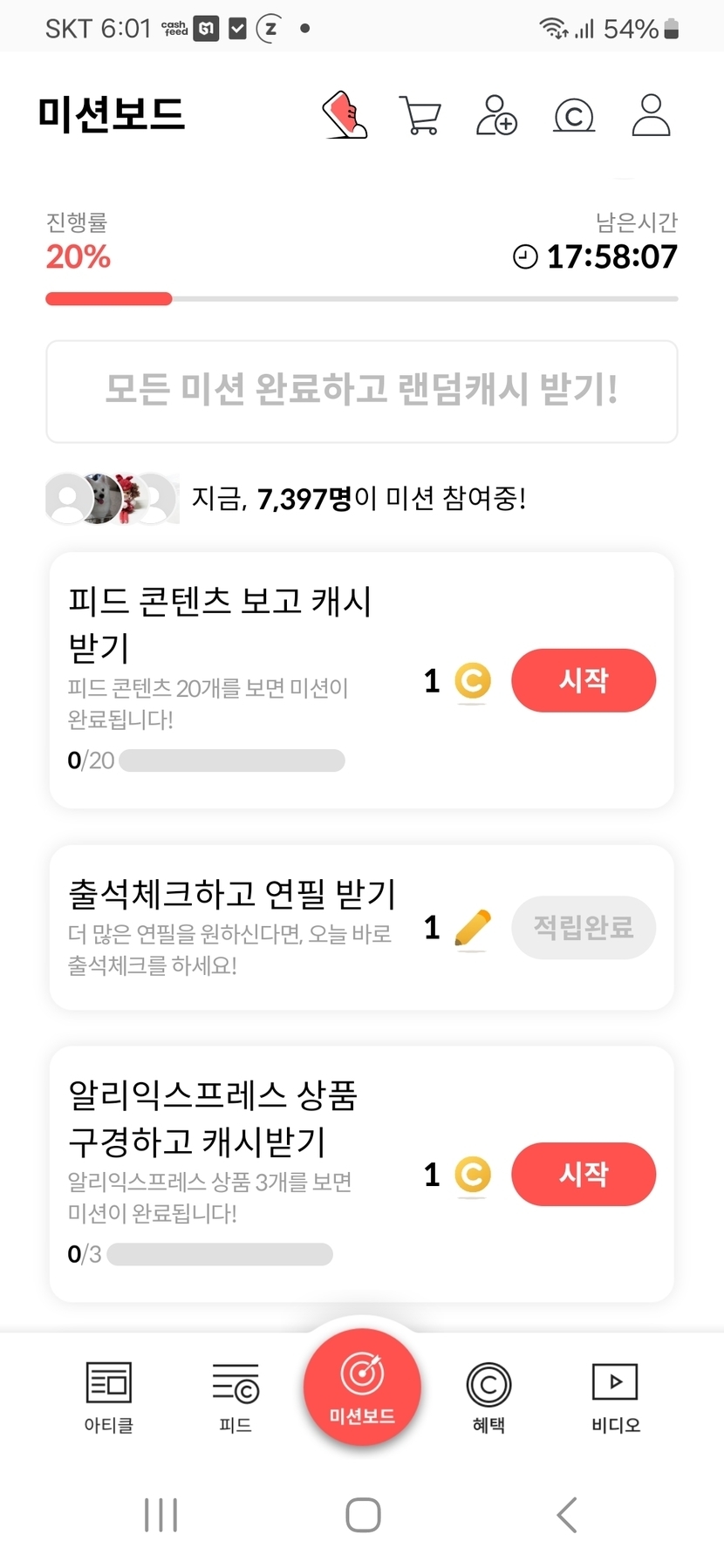
Task: Switch to the 피드 tab
Action: tap(236, 1397)
